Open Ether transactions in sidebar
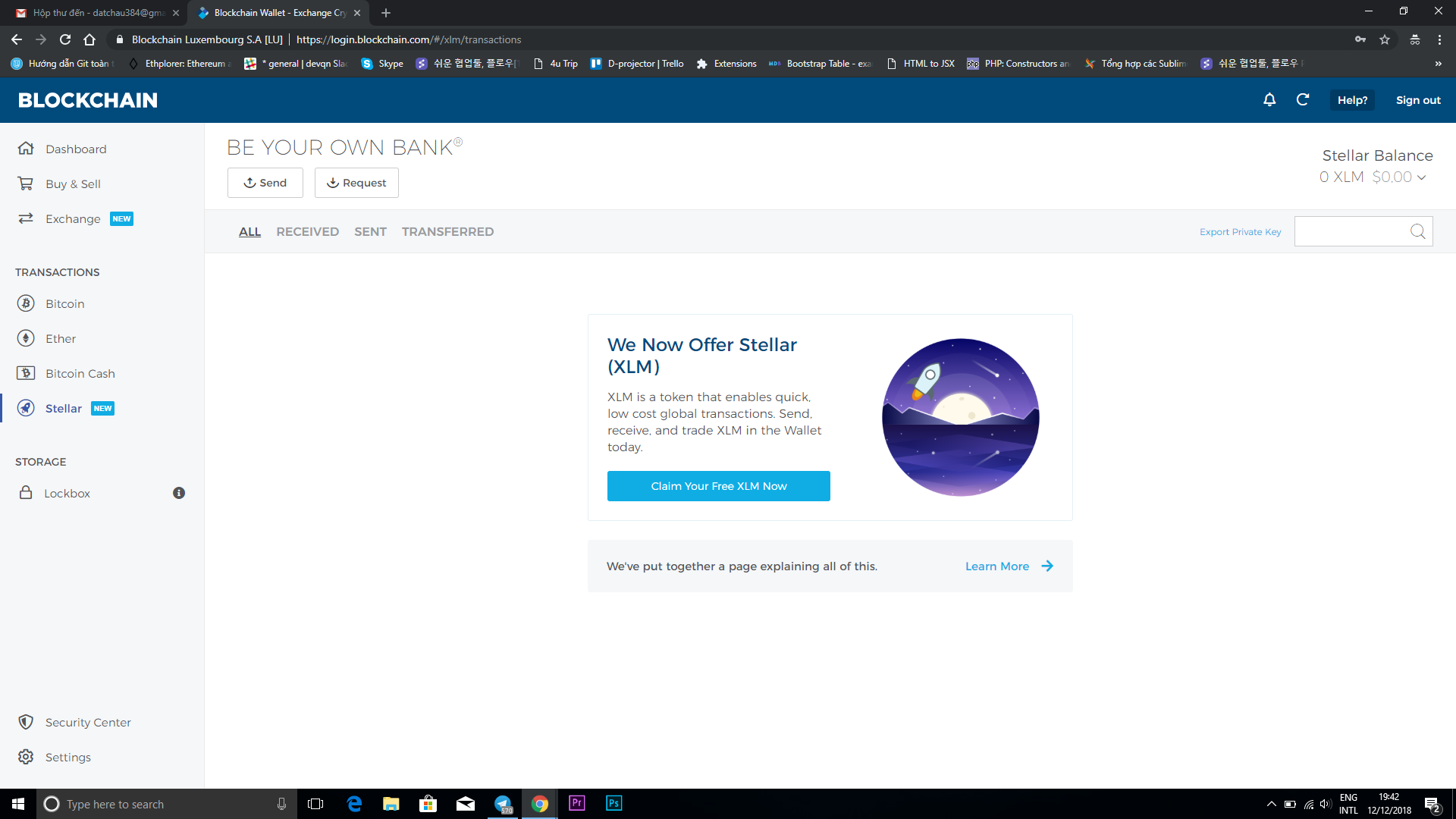The height and width of the screenshot is (819, 1456). click(60, 338)
